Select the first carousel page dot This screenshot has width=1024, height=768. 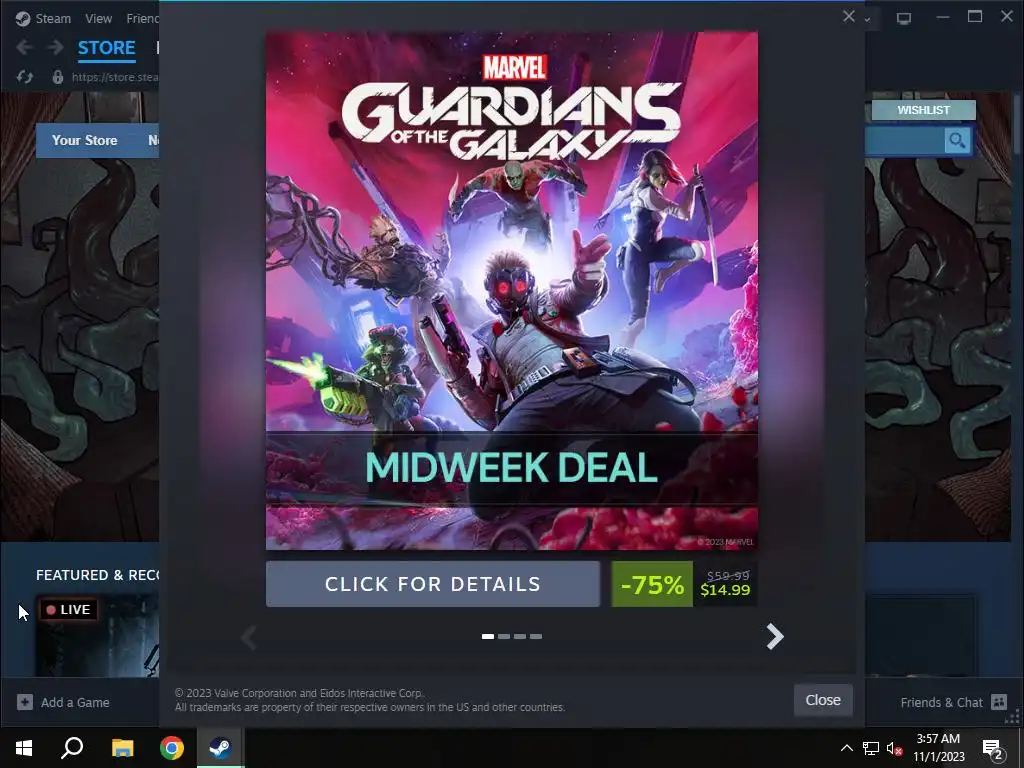coord(488,636)
